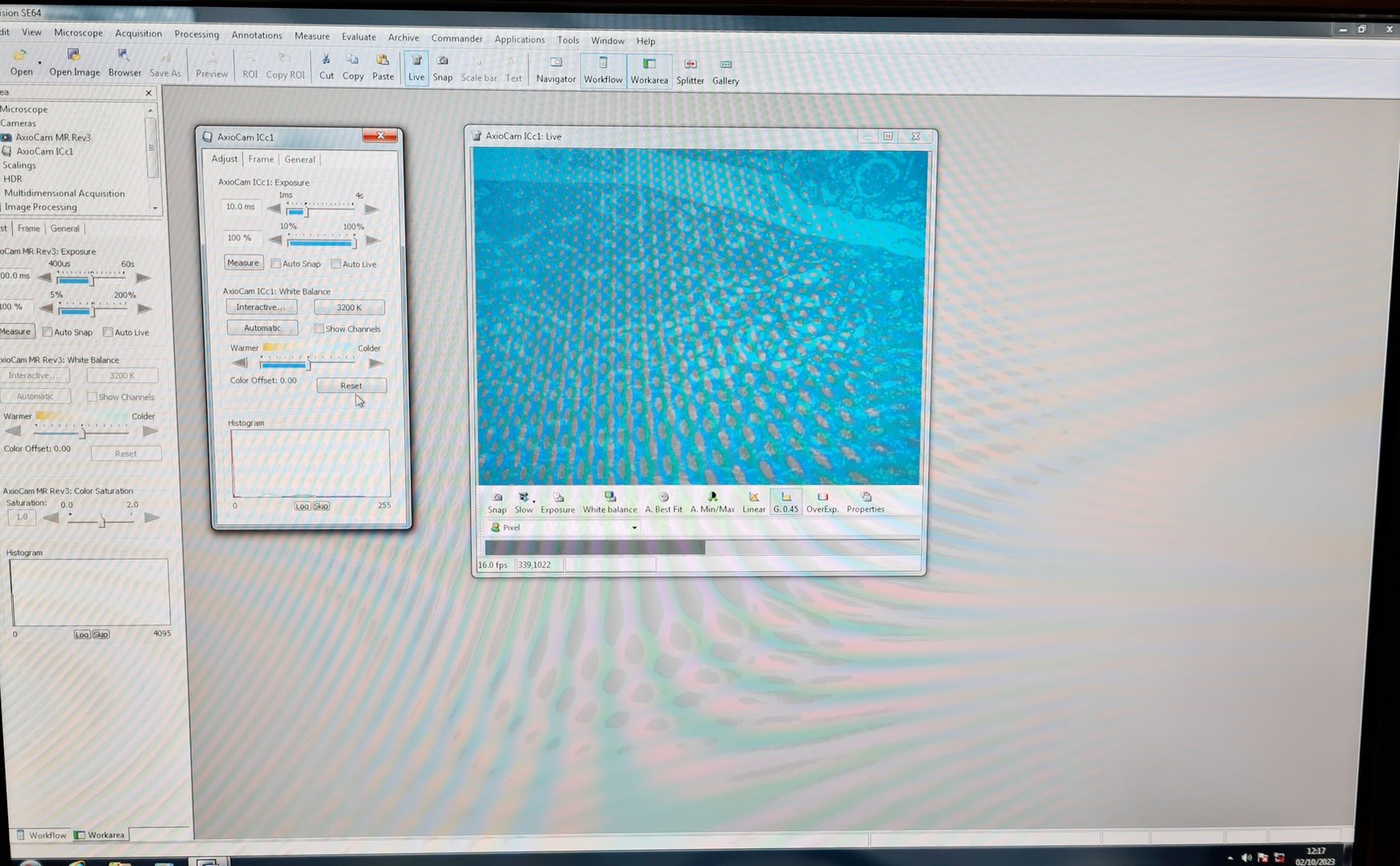Switch to Frame tab in AxioCam ICc1 dialog
This screenshot has height=866, width=1400.
(x=261, y=160)
